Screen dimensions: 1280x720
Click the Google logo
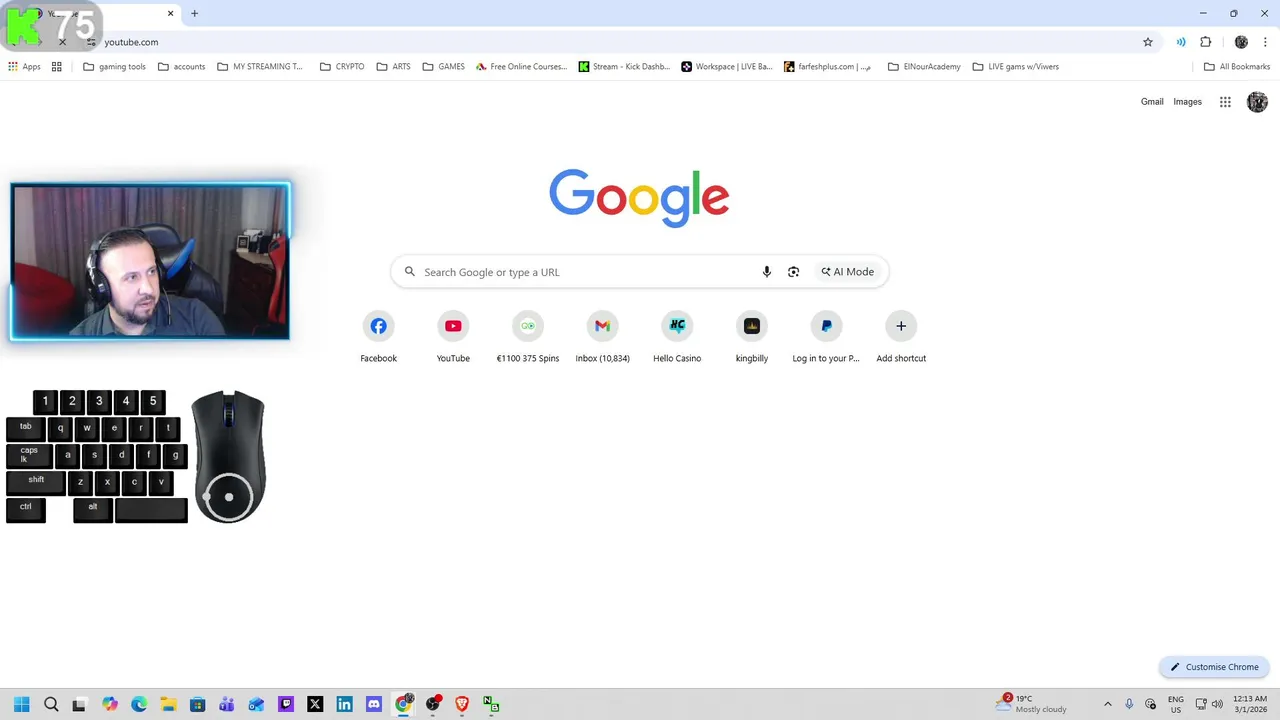coord(639,198)
